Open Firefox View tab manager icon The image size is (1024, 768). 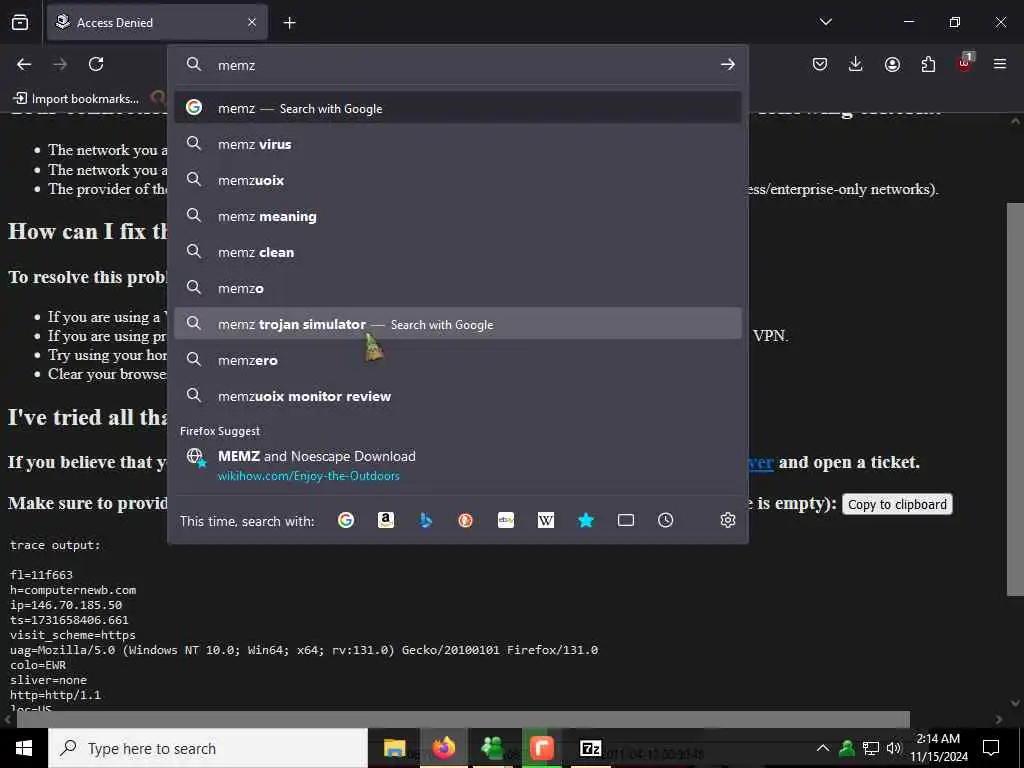tap(20, 22)
